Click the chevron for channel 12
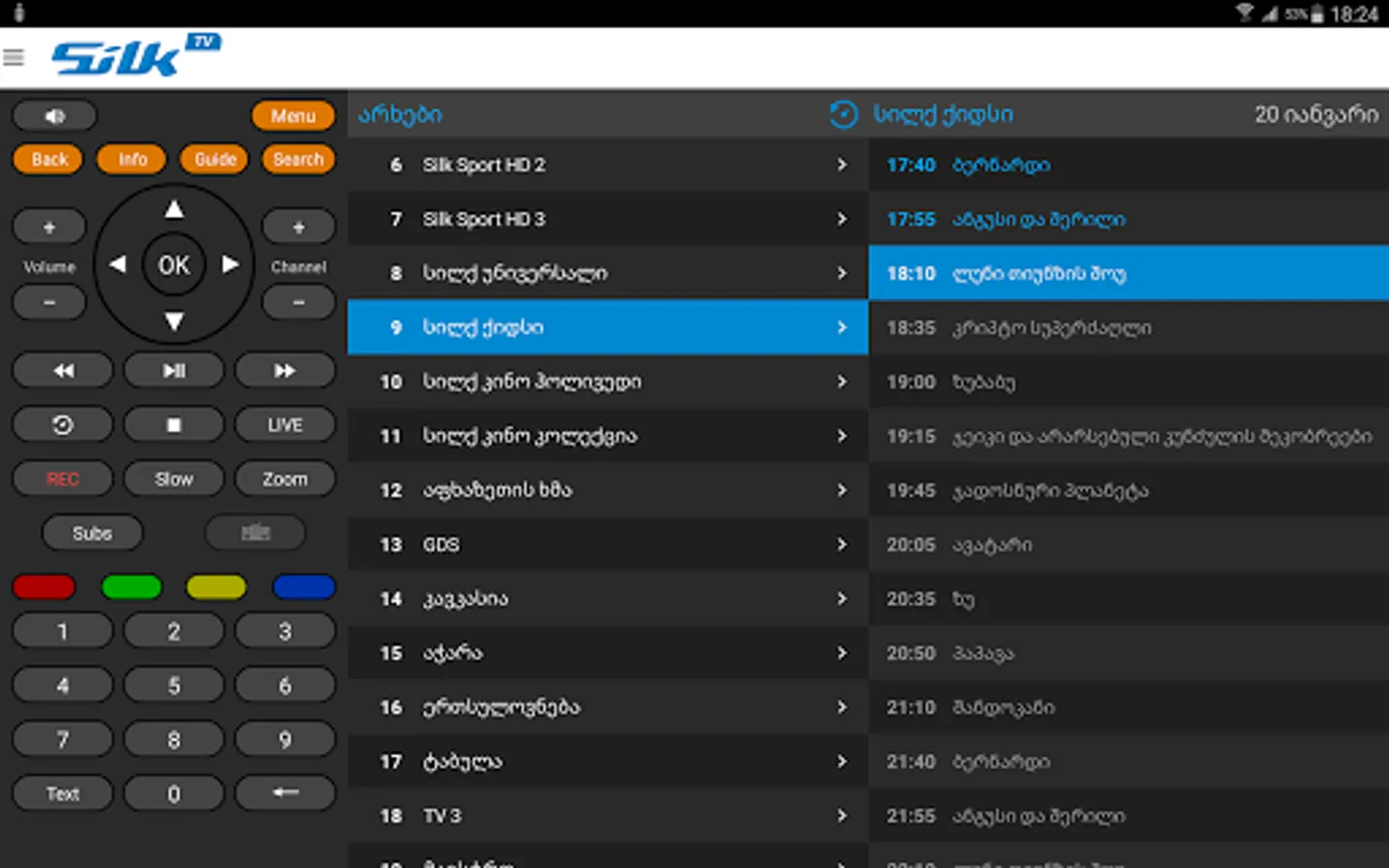The image size is (1389, 868). [x=842, y=490]
